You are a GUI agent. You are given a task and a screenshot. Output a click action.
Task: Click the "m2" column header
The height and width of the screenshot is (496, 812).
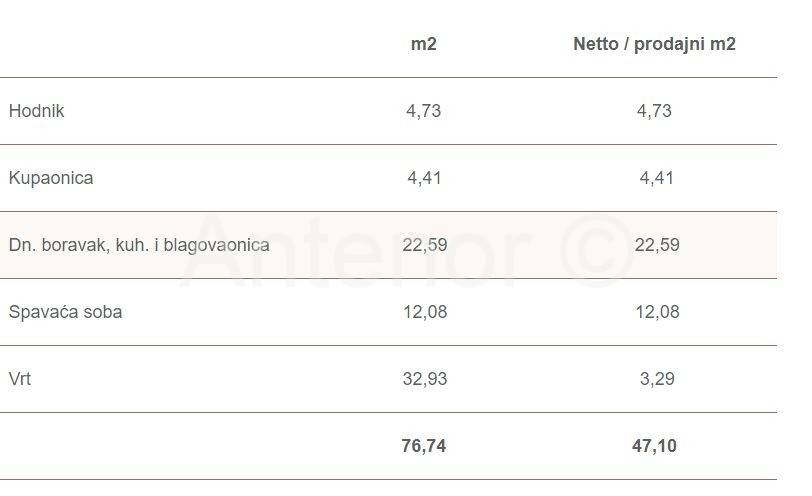pos(423,44)
